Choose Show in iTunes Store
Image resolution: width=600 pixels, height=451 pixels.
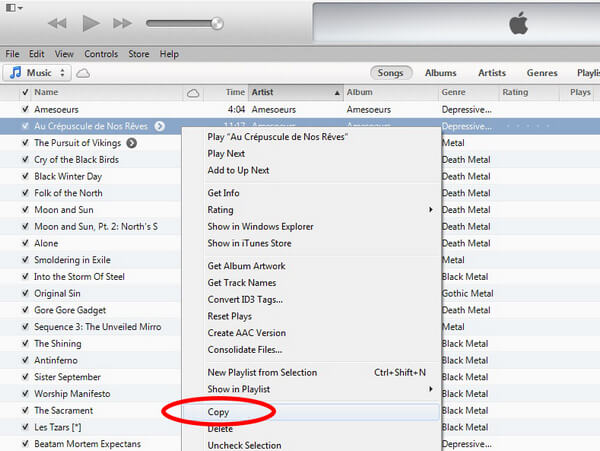click(x=311, y=243)
